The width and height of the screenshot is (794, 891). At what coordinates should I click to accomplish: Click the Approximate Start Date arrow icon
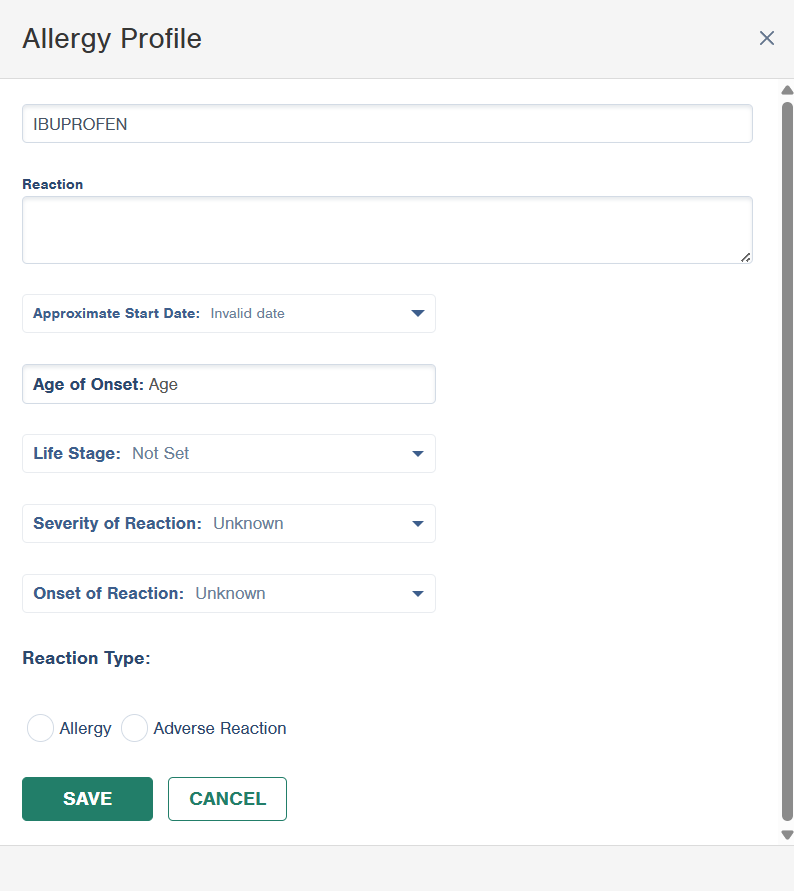pos(418,314)
